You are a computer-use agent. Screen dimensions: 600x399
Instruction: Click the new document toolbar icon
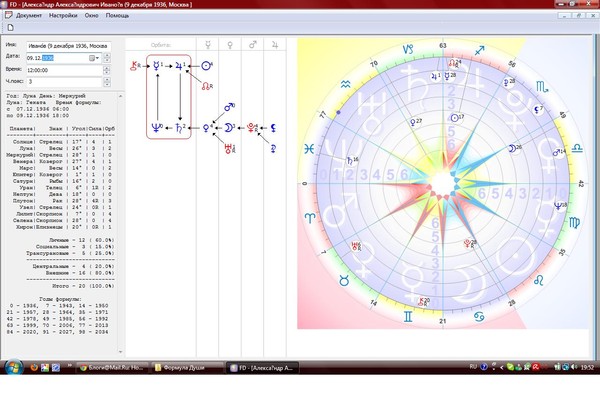point(10,28)
